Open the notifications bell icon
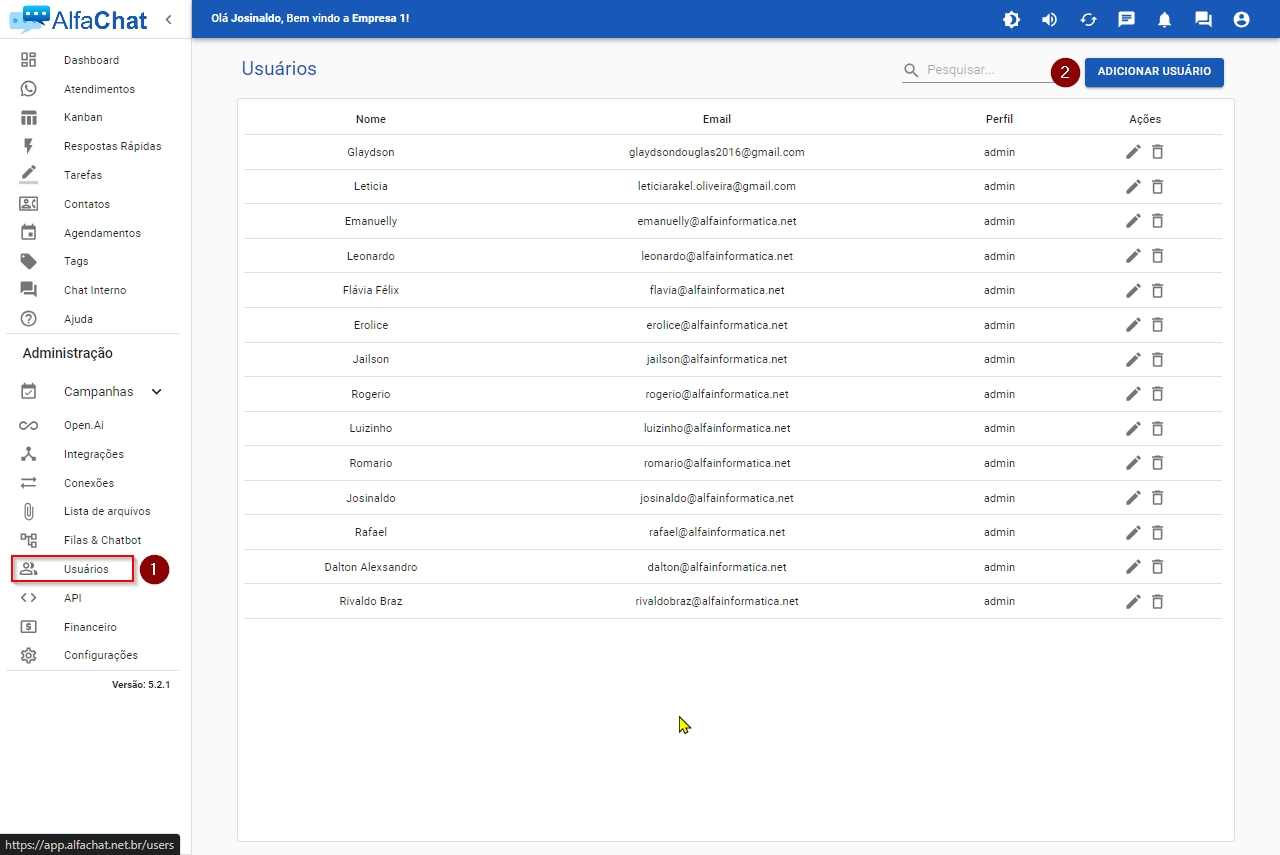The image size is (1280, 855). coord(1164,19)
